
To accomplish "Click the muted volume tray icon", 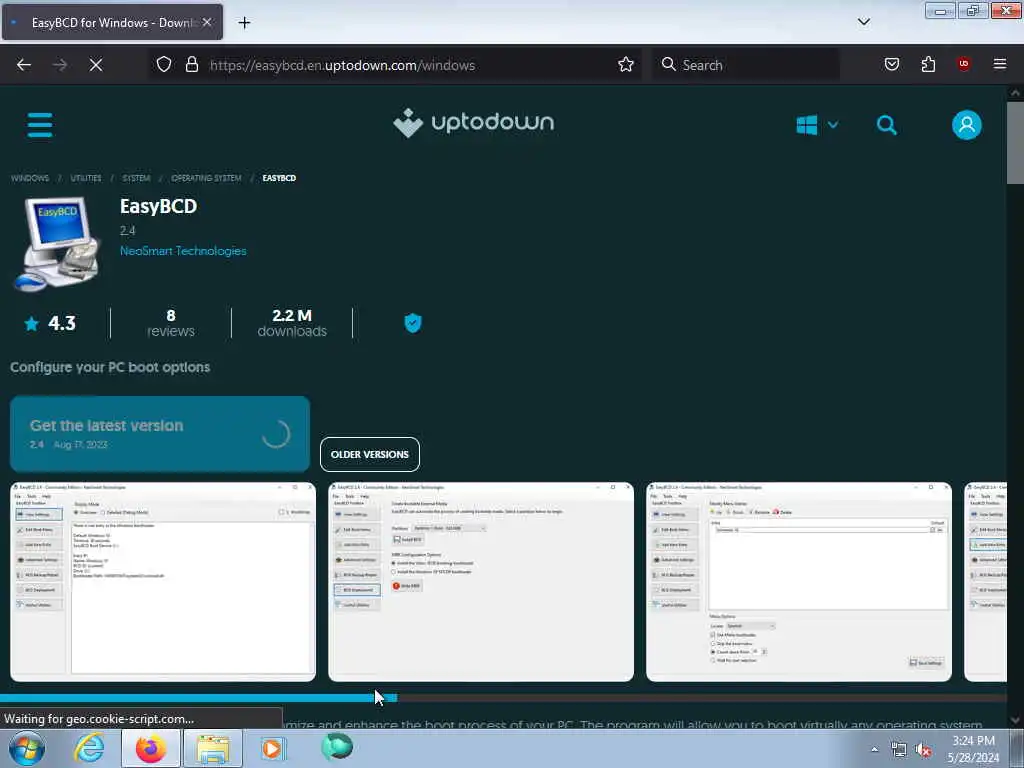I will pos(923,750).
